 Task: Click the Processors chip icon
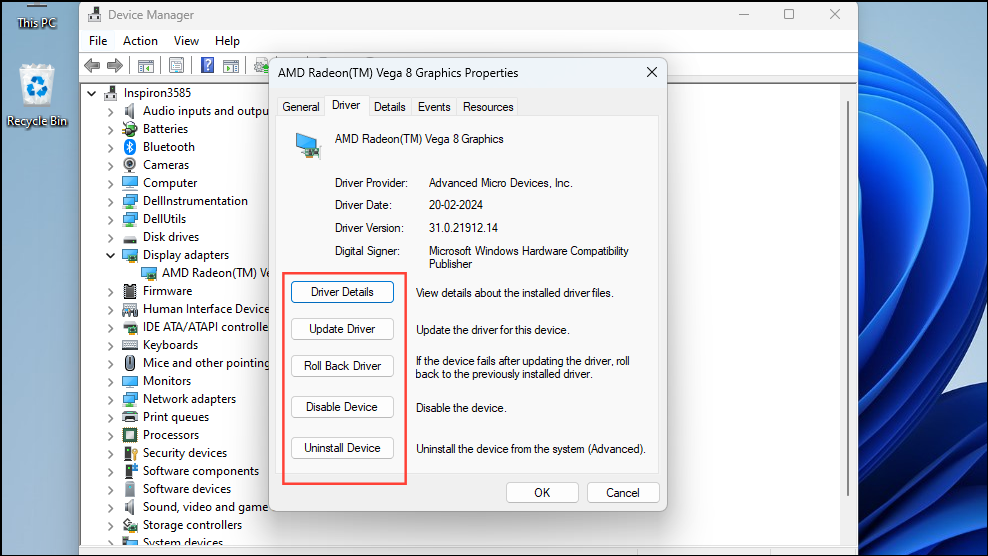coord(130,435)
